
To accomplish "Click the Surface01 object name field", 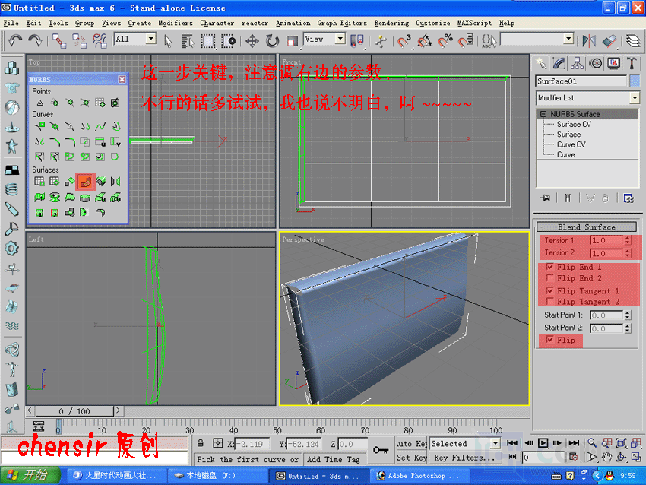I will click(x=581, y=81).
